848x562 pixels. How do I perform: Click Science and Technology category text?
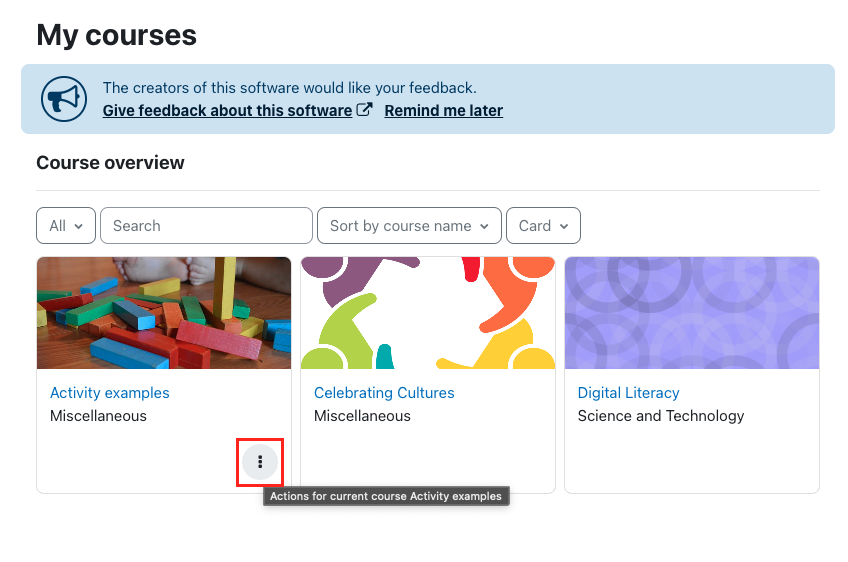coord(661,416)
